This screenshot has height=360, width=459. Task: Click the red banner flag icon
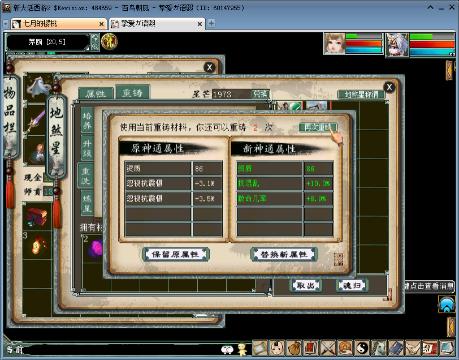311,348
